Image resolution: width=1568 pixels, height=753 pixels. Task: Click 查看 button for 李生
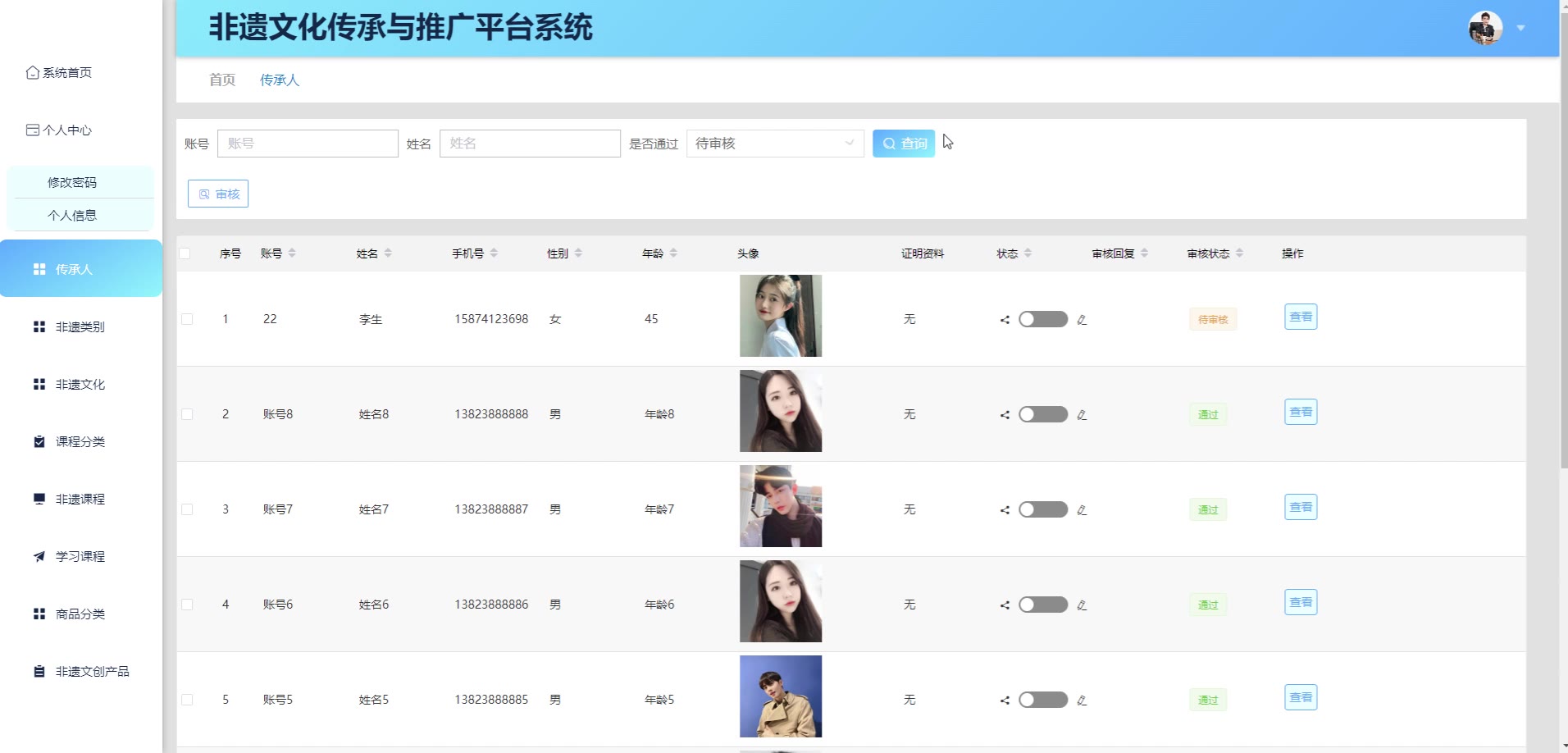click(1301, 317)
